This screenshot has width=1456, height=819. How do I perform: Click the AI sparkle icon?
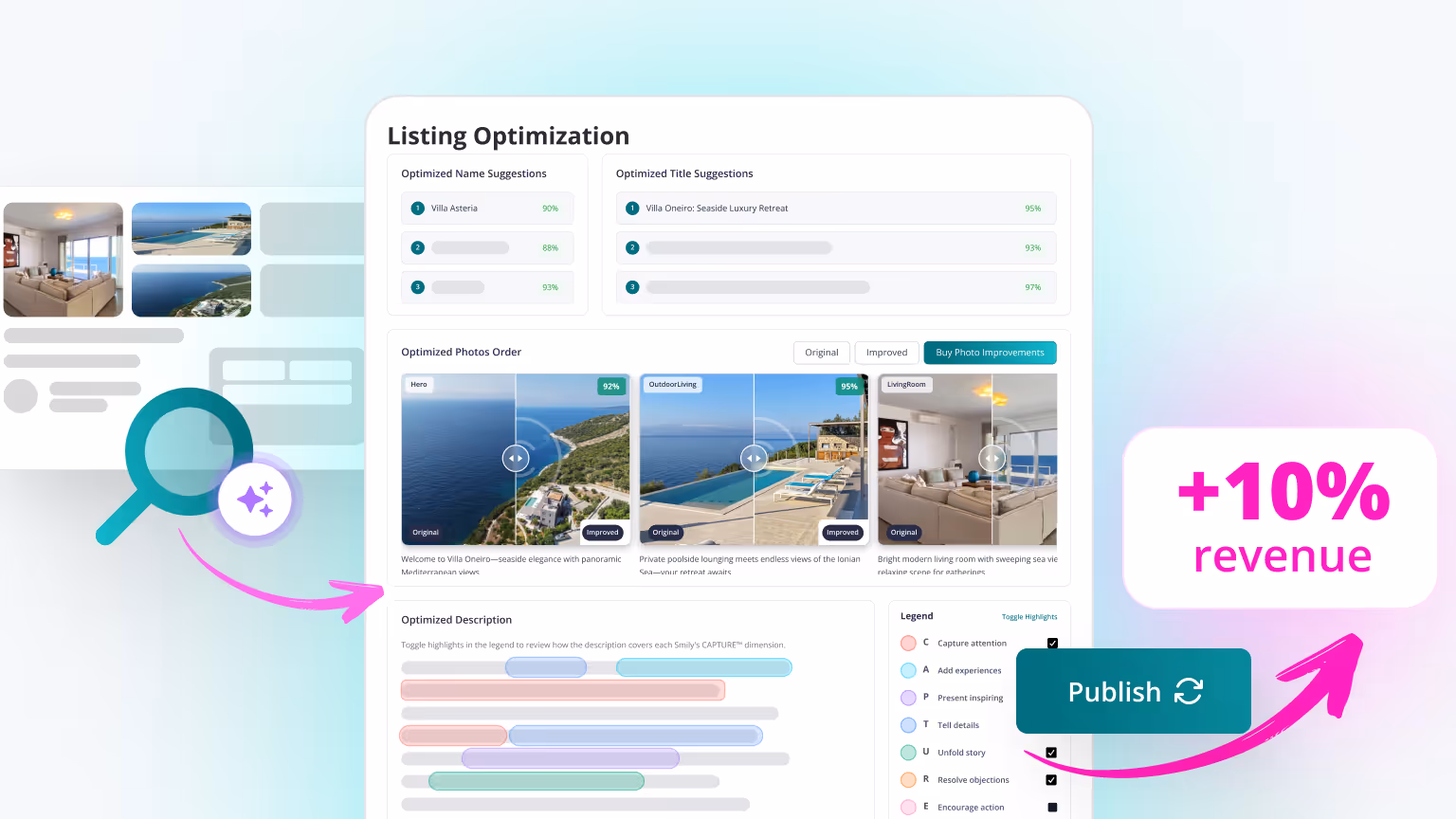(255, 500)
